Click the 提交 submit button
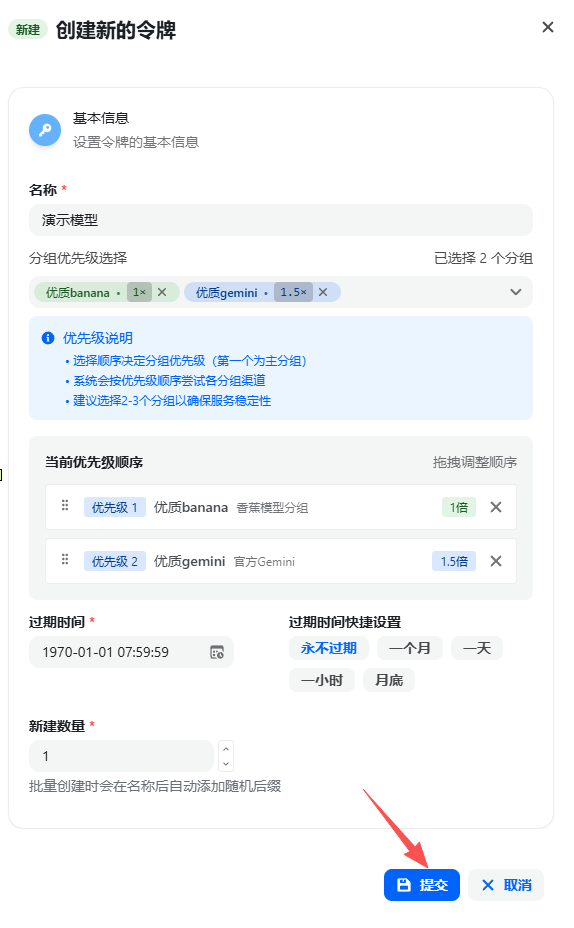Image resolution: width=574 pixels, height=928 pixels. 422,885
